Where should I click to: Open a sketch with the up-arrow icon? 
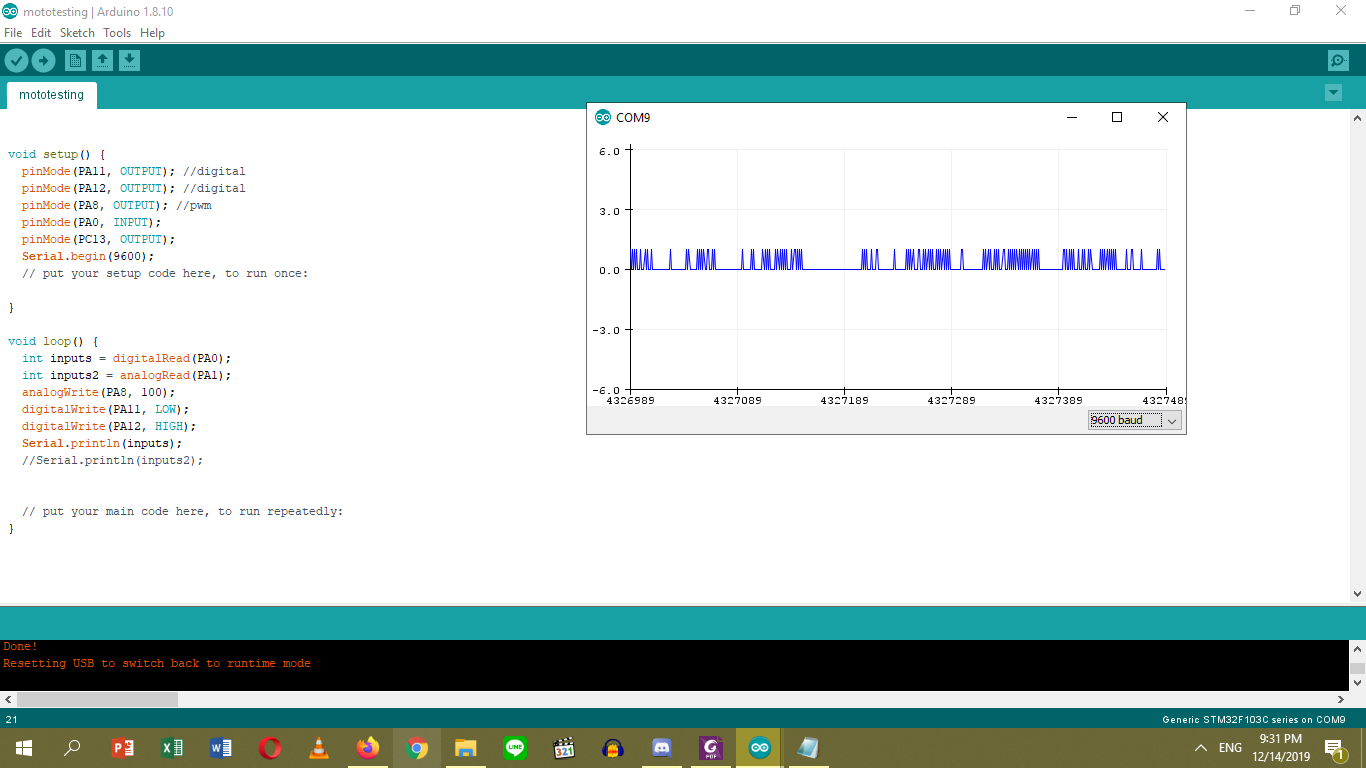click(x=102, y=61)
